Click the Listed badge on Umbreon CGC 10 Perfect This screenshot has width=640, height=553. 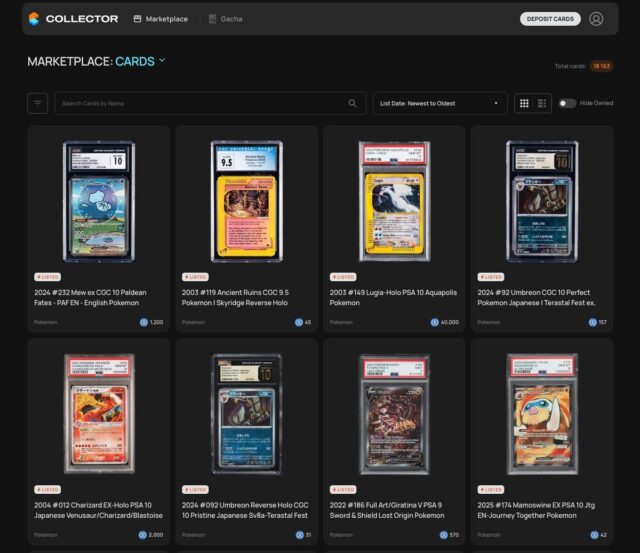(491, 277)
